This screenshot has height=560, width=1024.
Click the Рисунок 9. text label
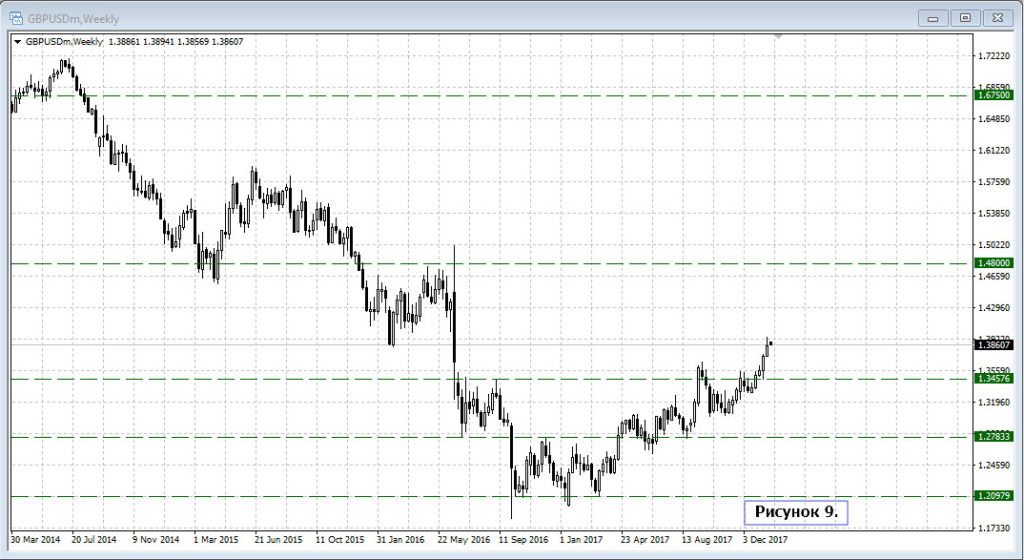pos(796,512)
